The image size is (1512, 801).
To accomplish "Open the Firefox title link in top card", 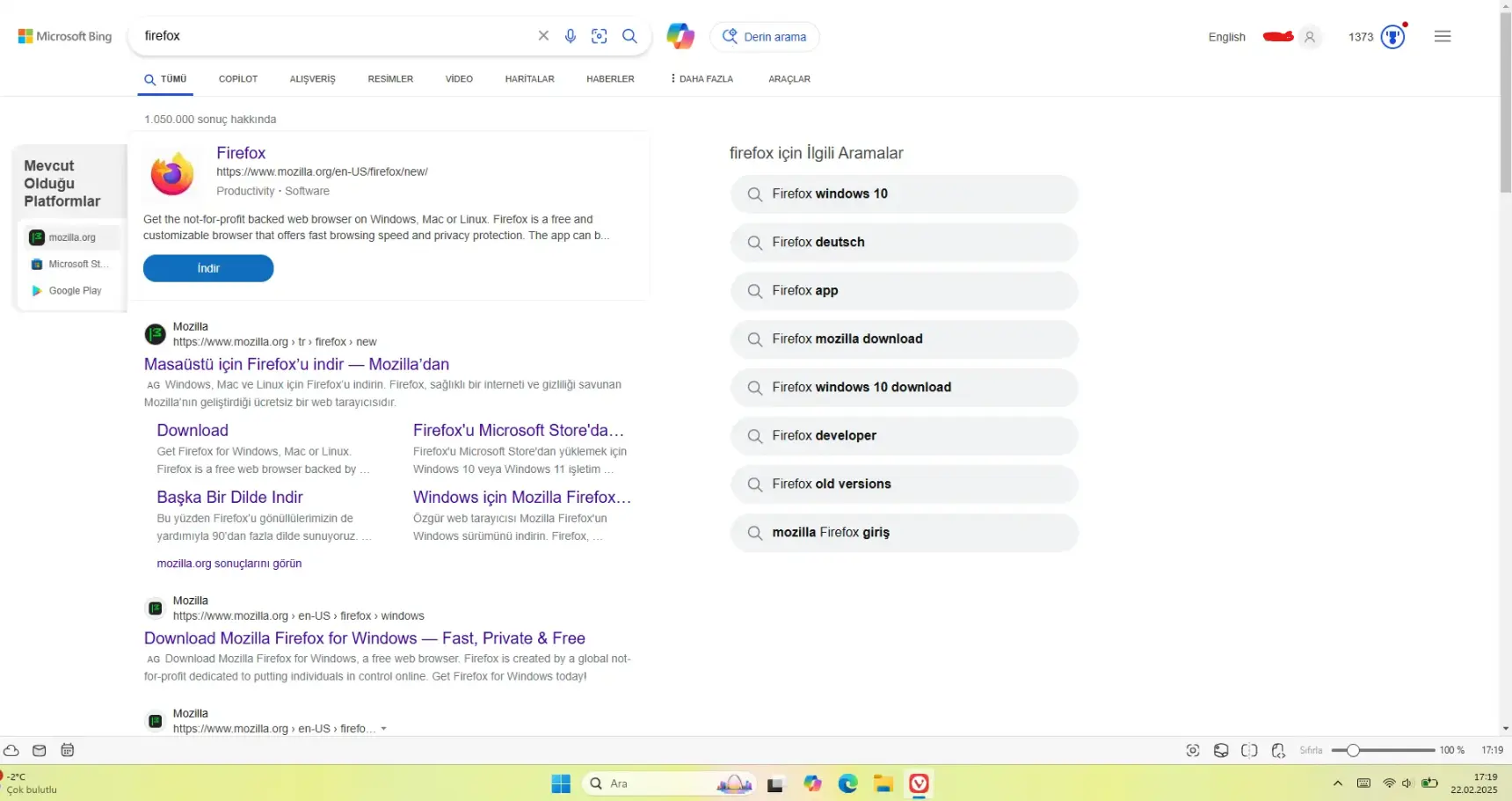I will click(x=241, y=153).
